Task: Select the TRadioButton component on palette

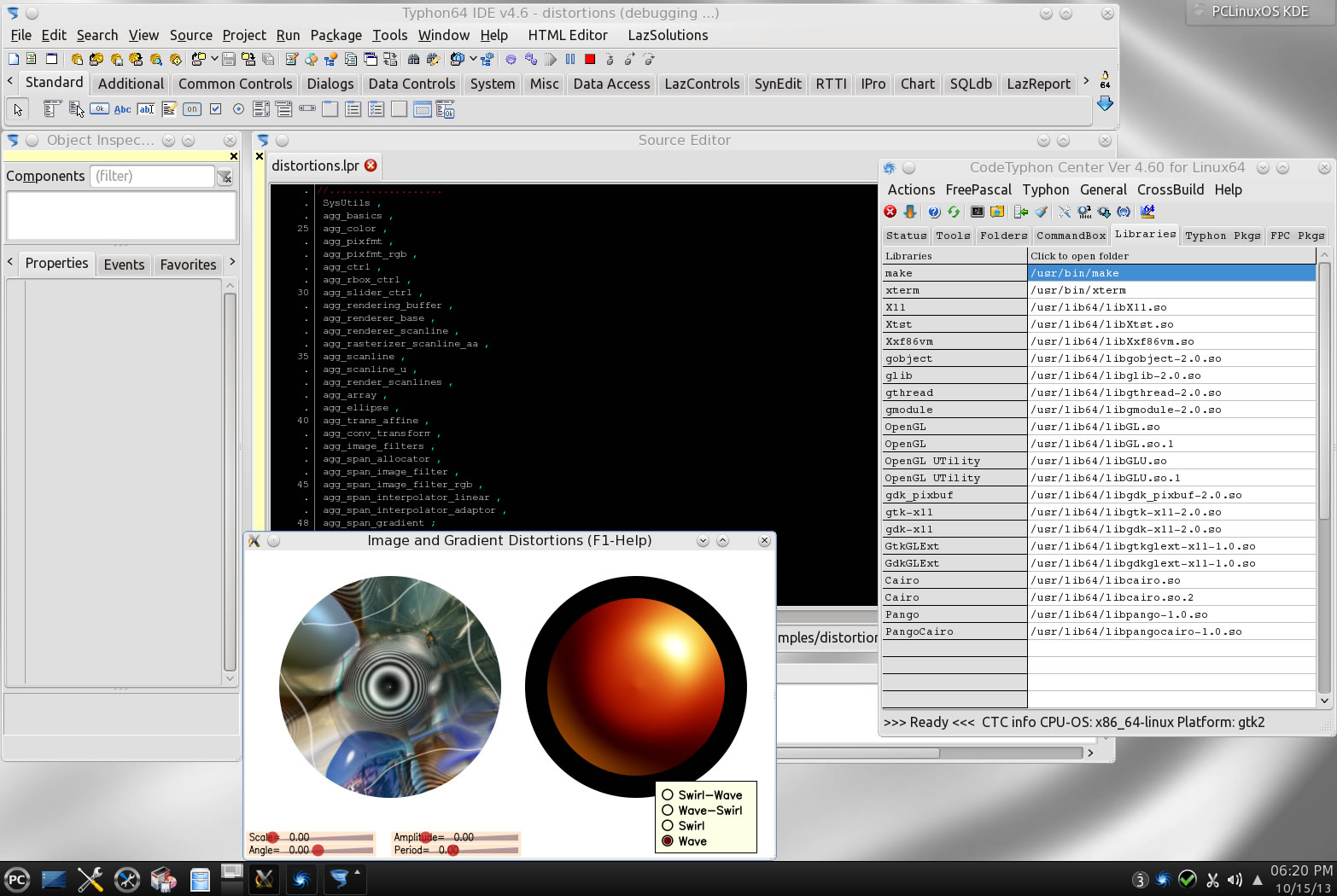Action: (x=238, y=108)
